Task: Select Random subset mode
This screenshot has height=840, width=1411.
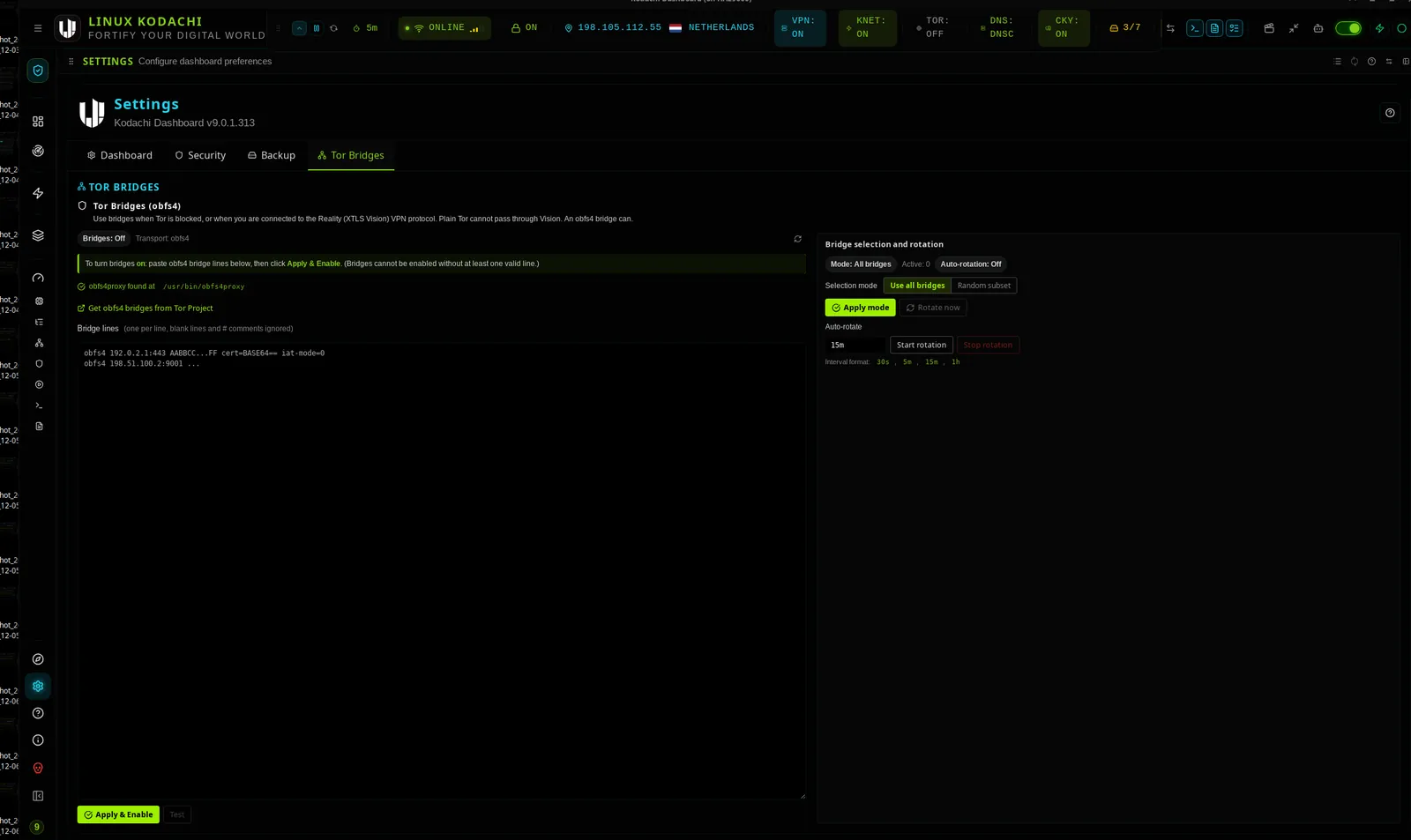Action: [984, 286]
